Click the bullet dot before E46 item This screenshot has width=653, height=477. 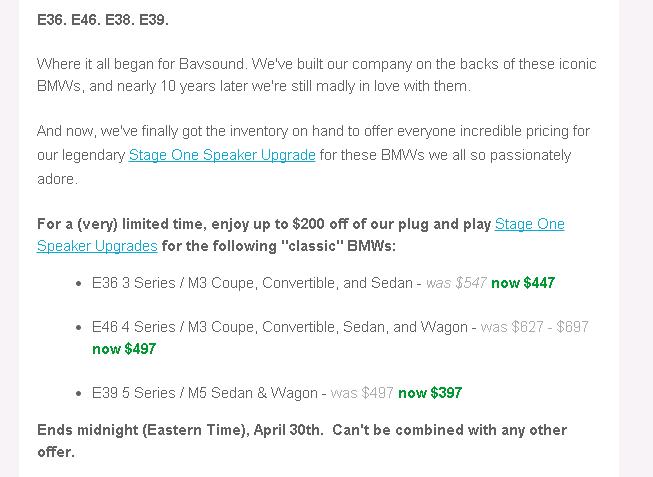(79, 328)
